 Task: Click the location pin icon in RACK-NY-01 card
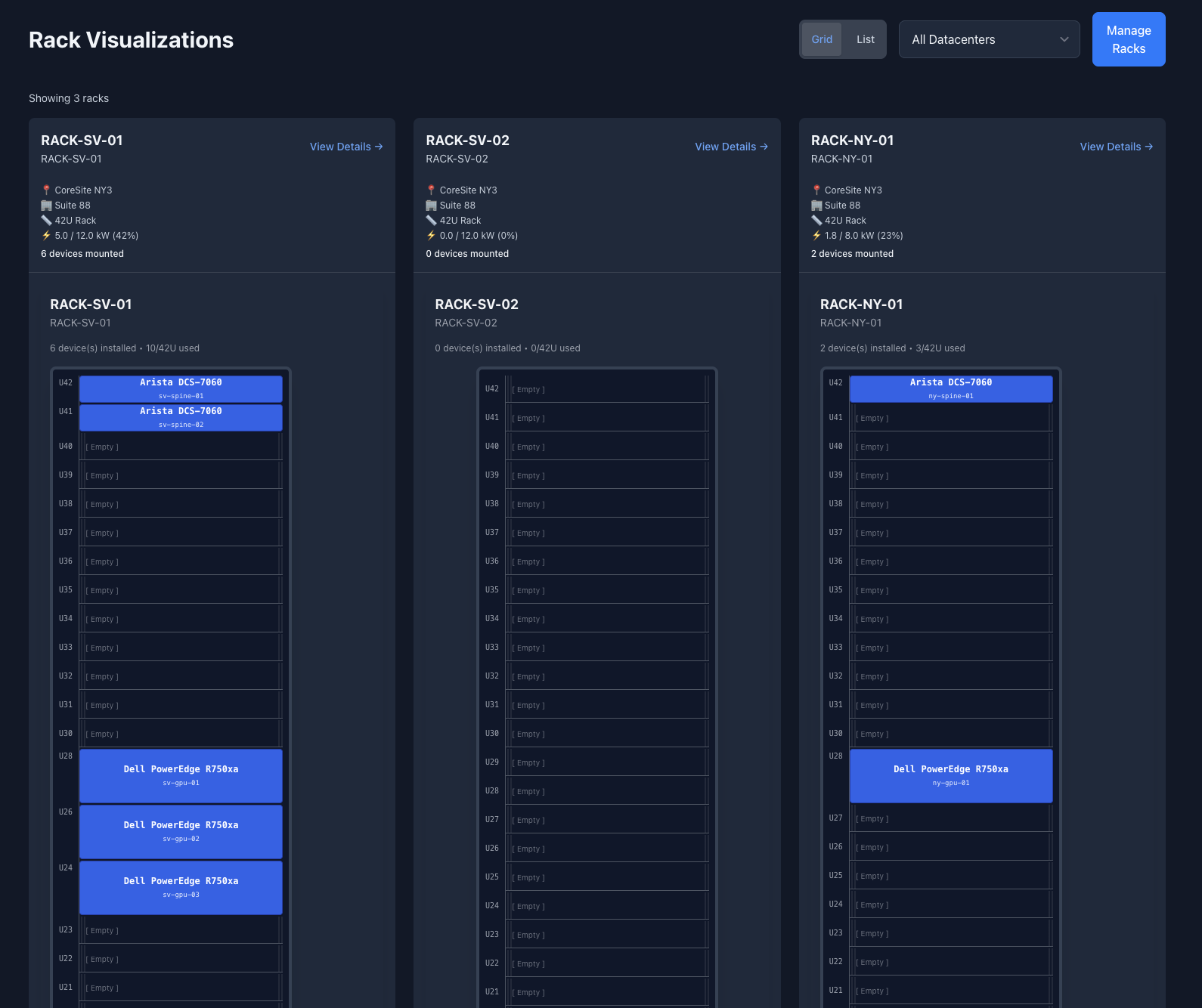pos(816,190)
